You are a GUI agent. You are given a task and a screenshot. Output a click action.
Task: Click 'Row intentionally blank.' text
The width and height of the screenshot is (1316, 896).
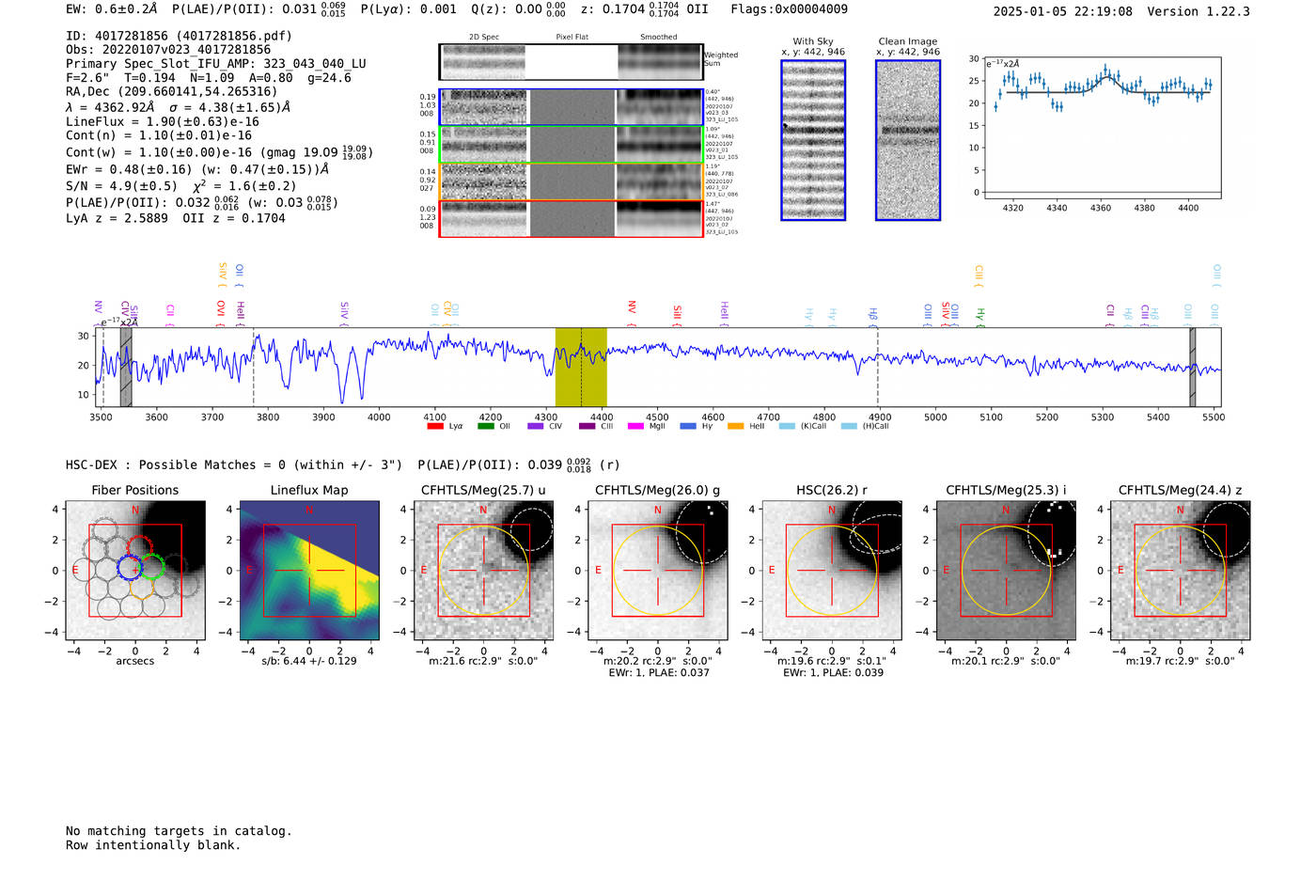tap(153, 845)
